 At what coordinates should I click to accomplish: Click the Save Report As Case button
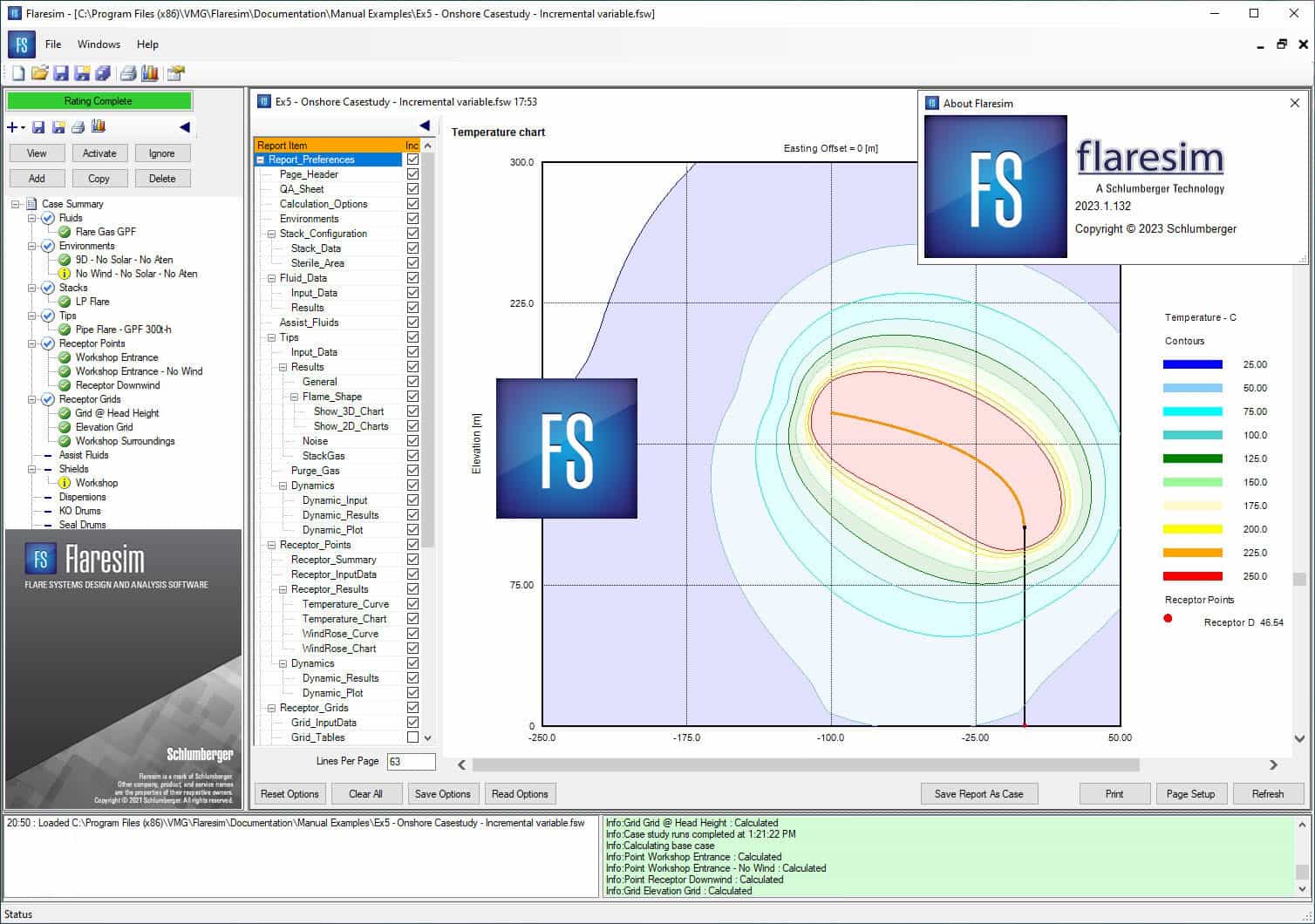pyautogui.click(x=978, y=794)
